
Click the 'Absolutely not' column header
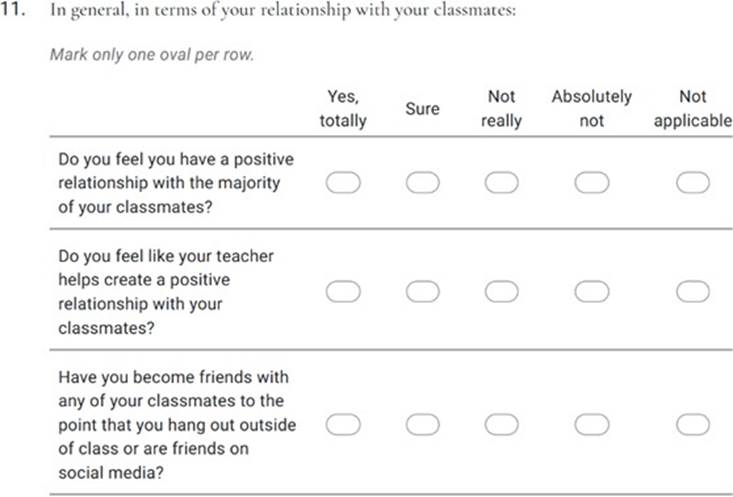(592, 109)
